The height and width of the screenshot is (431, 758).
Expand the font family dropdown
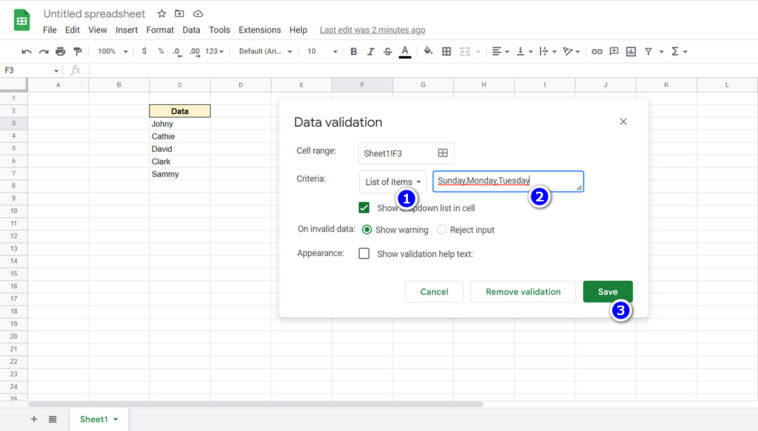point(265,51)
